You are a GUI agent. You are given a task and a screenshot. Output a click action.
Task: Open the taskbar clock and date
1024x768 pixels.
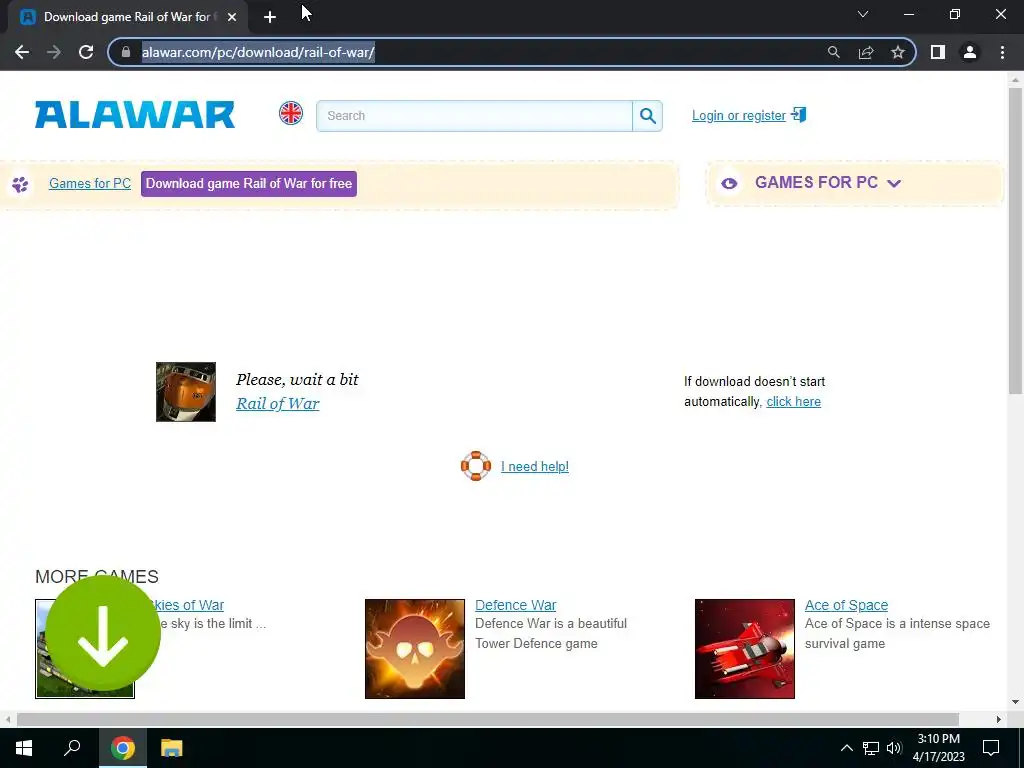pyautogui.click(x=938, y=748)
